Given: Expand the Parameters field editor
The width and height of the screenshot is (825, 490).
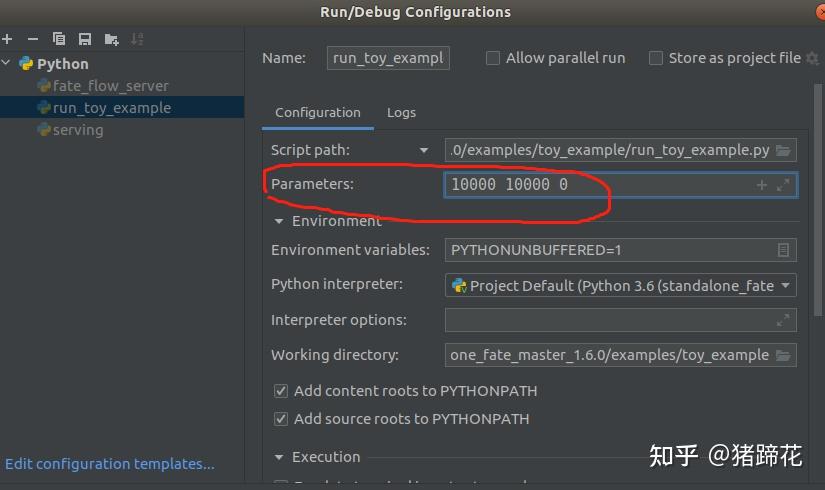Looking at the screenshot, I should (x=783, y=185).
